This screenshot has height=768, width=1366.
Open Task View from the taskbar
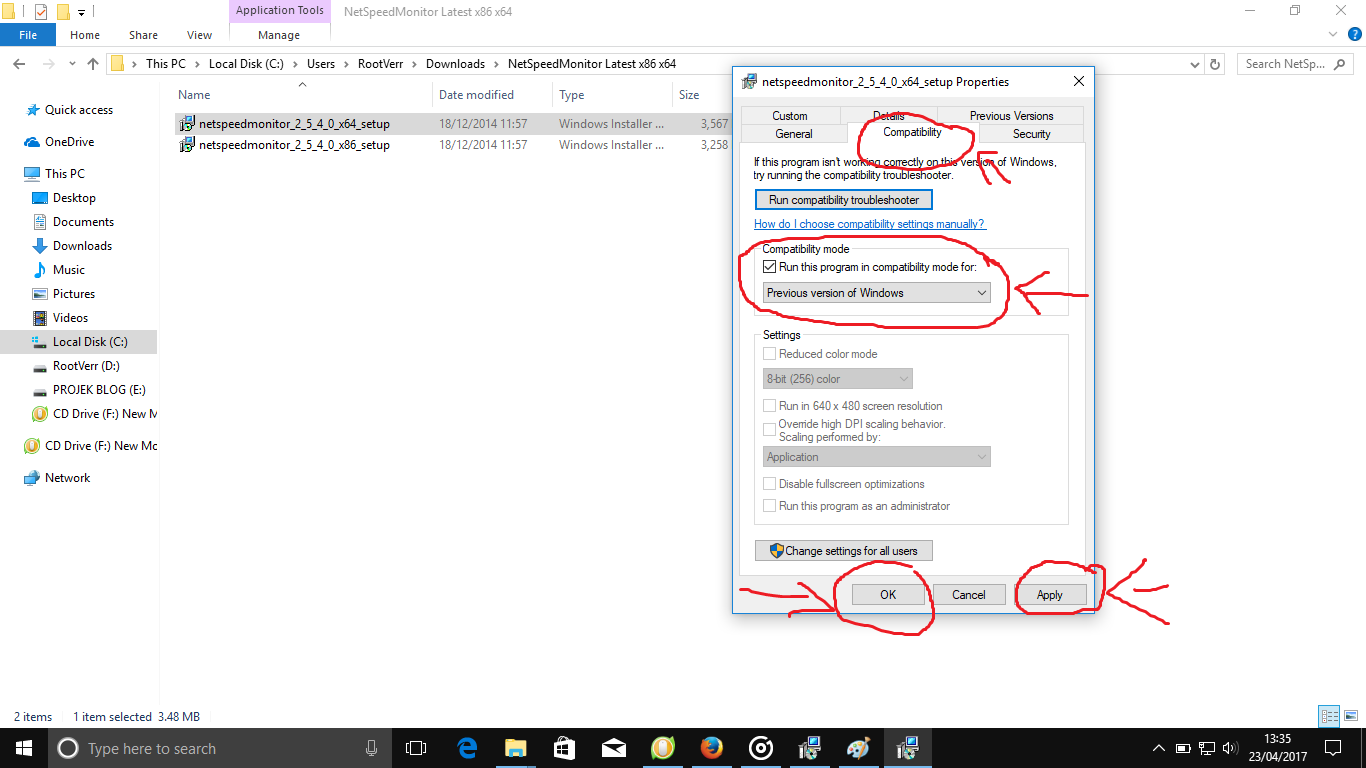click(x=416, y=748)
